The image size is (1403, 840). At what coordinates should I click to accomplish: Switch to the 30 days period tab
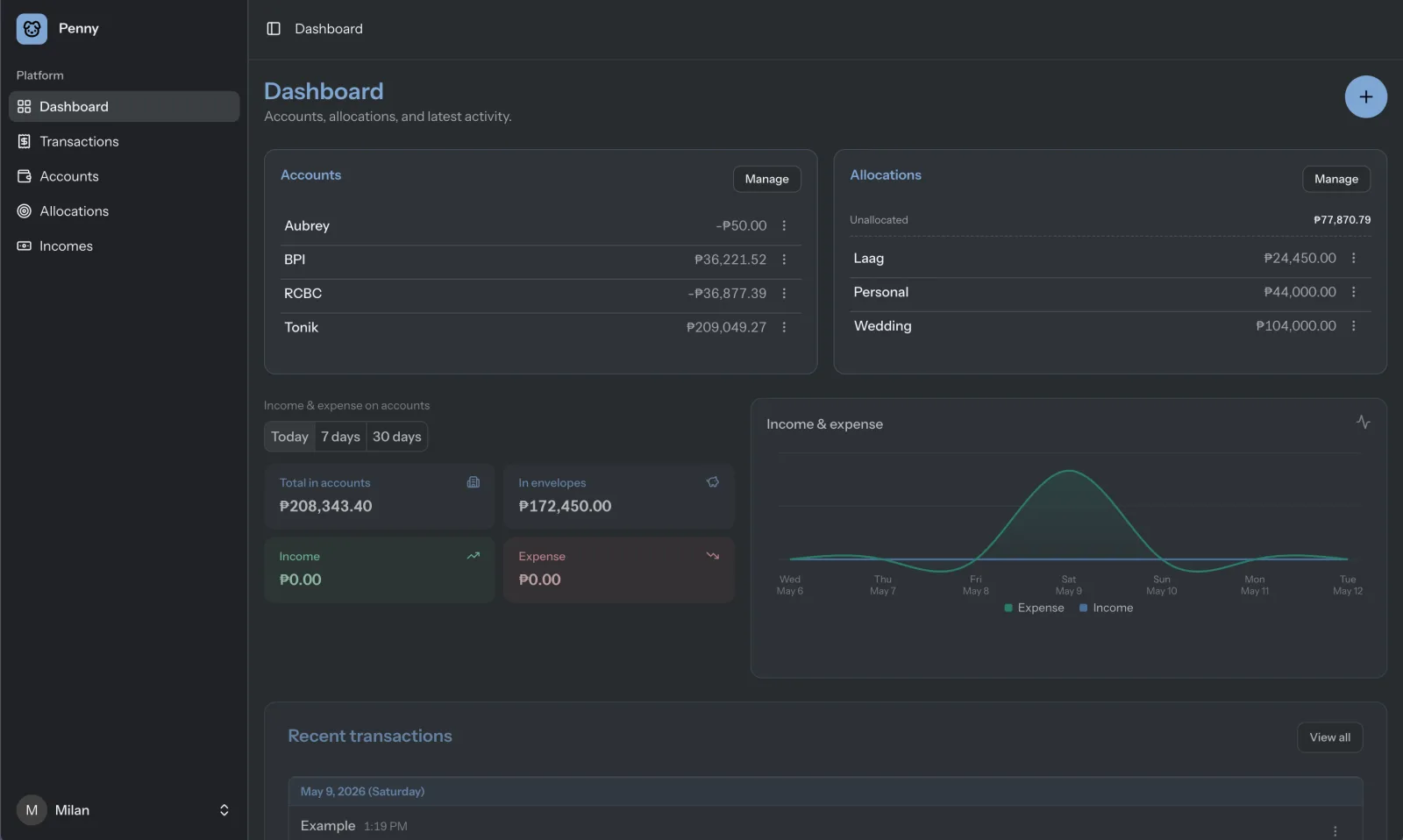point(396,437)
